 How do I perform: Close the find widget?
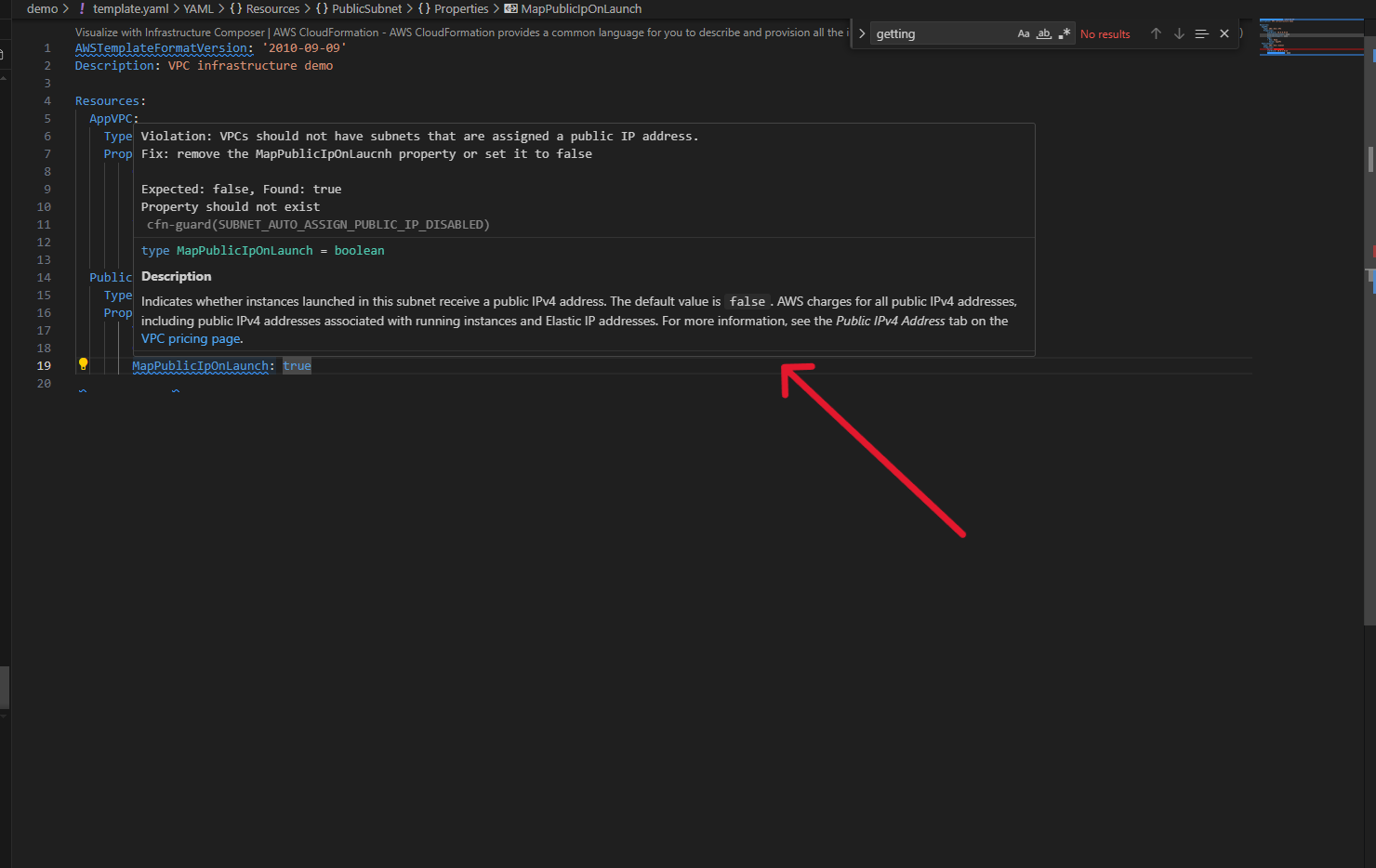(1224, 33)
